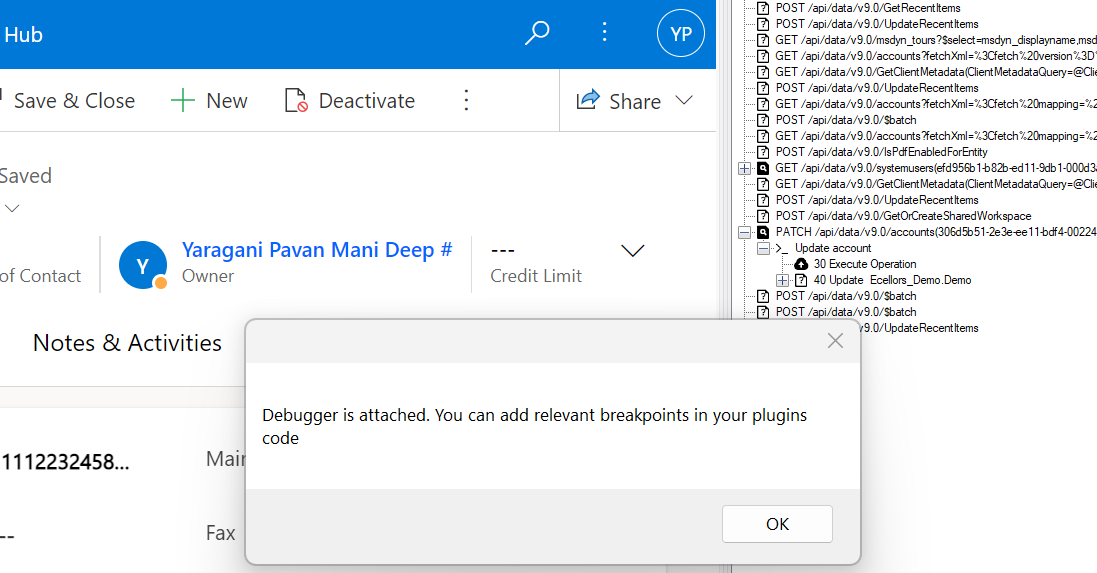Click the owner avatar circle labeled Y
The image size is (1097, 573).
[143, 265]
